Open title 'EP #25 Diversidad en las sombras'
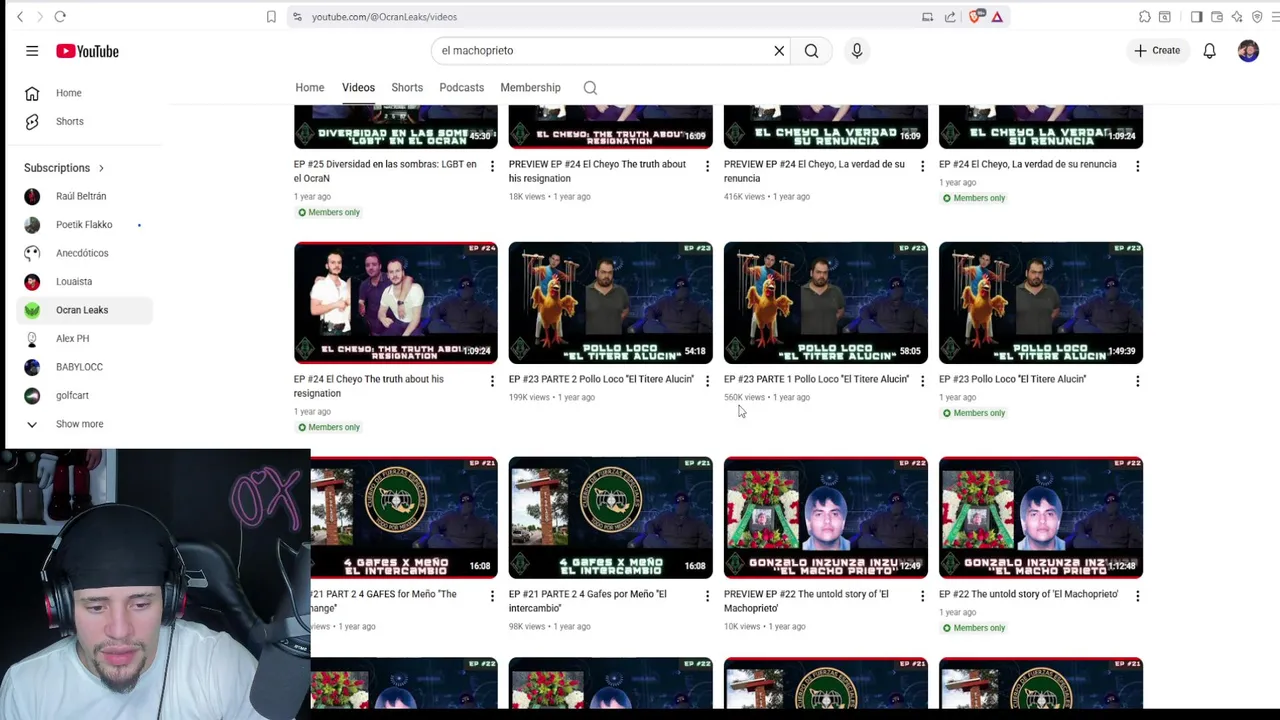 tap(385, 171)
